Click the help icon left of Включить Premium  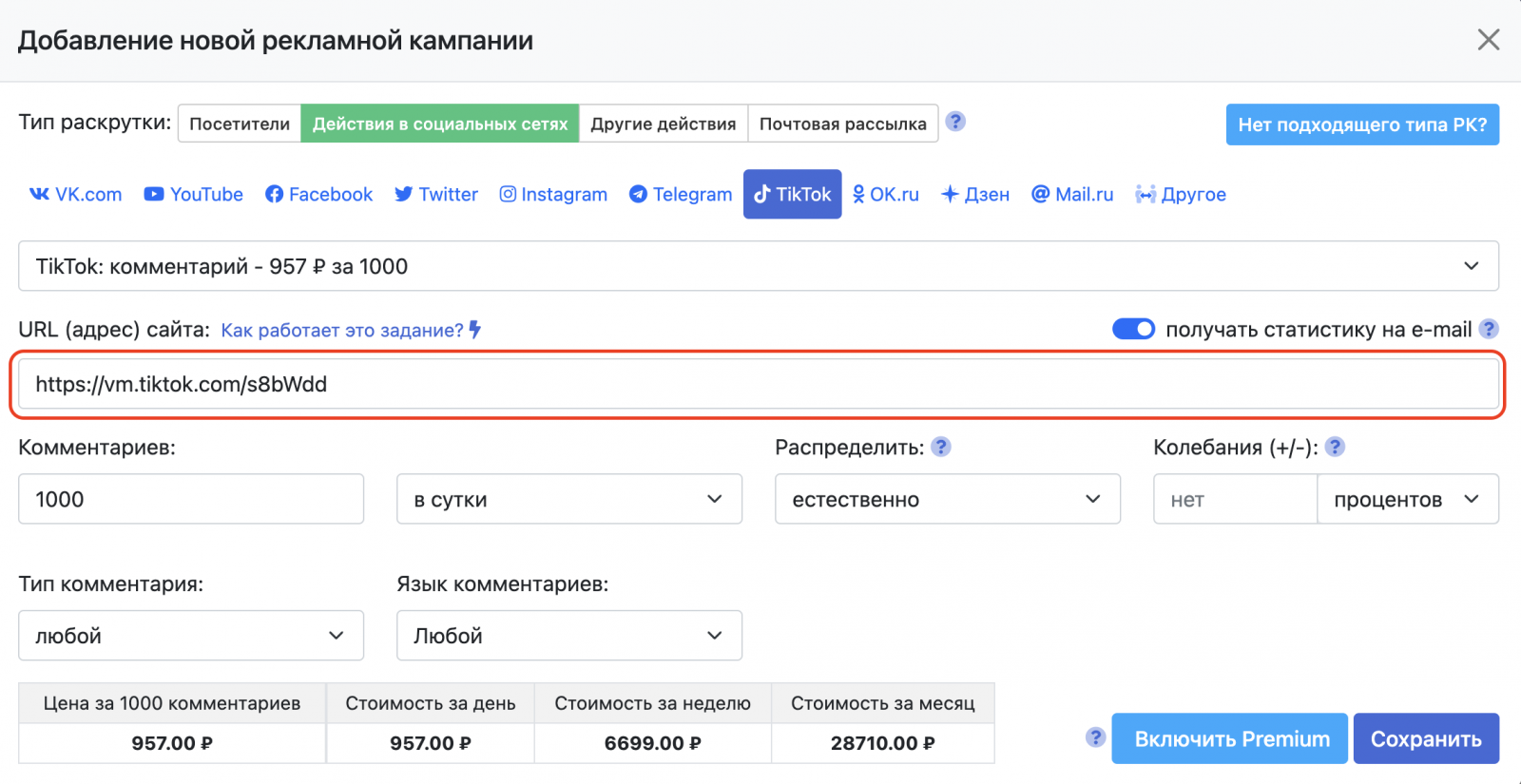tap(1095, 737)
